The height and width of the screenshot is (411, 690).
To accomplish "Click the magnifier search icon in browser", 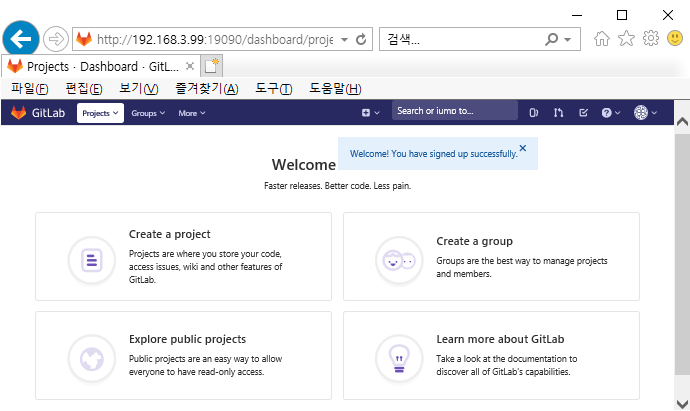I will pyautogui.click(x=551, y=40).
